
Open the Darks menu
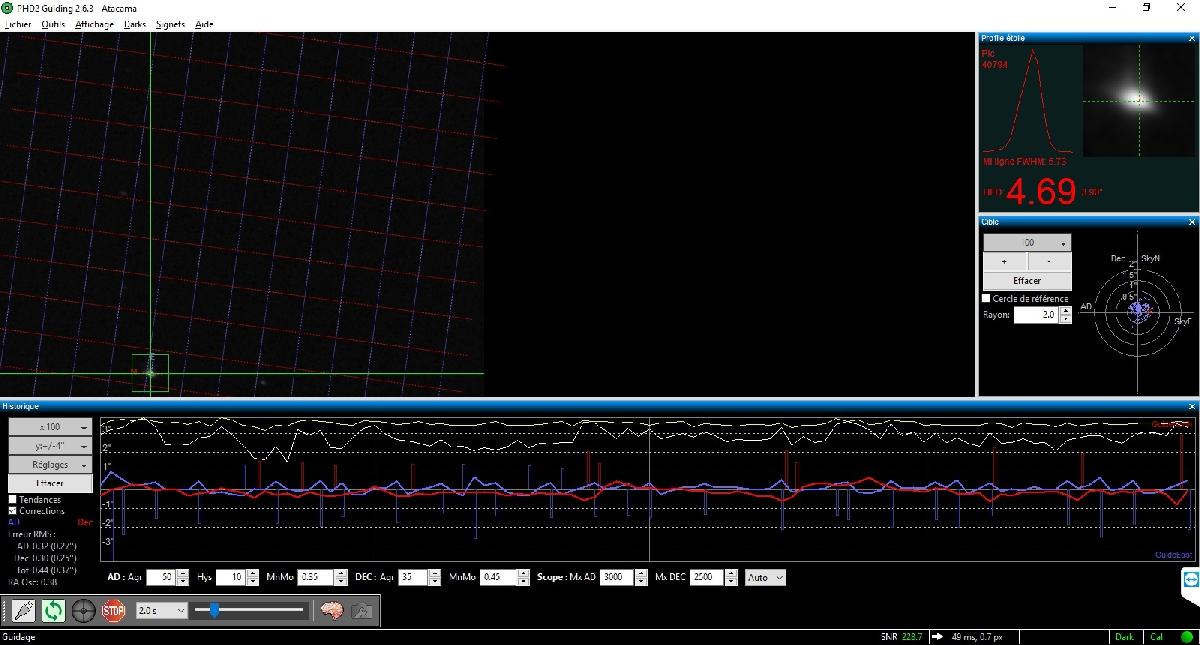click(135, 24)
